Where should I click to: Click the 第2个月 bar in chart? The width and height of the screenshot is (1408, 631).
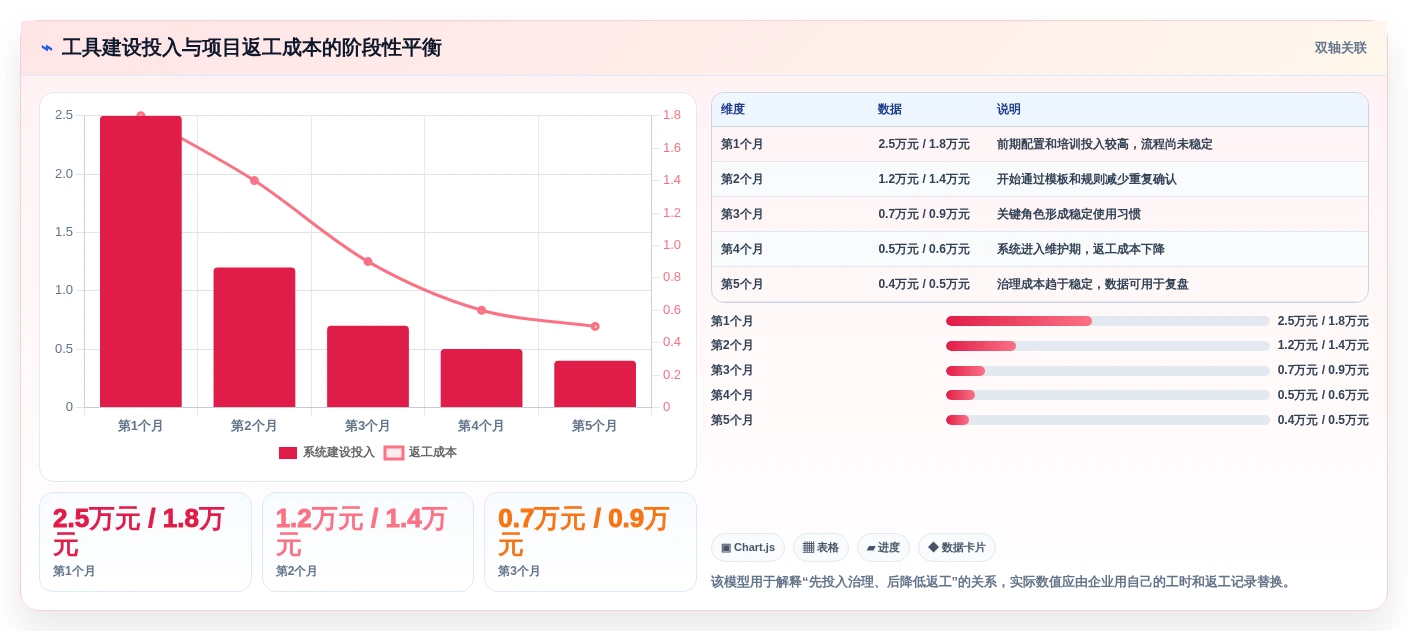point(254,337)
